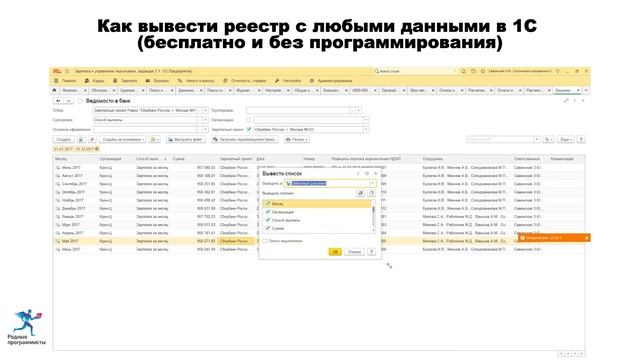The width and height of the screenshot is (640, 360).
Task: Toggle the Зарплатный проект filter checkbox
Action: [x=249, y=129]
